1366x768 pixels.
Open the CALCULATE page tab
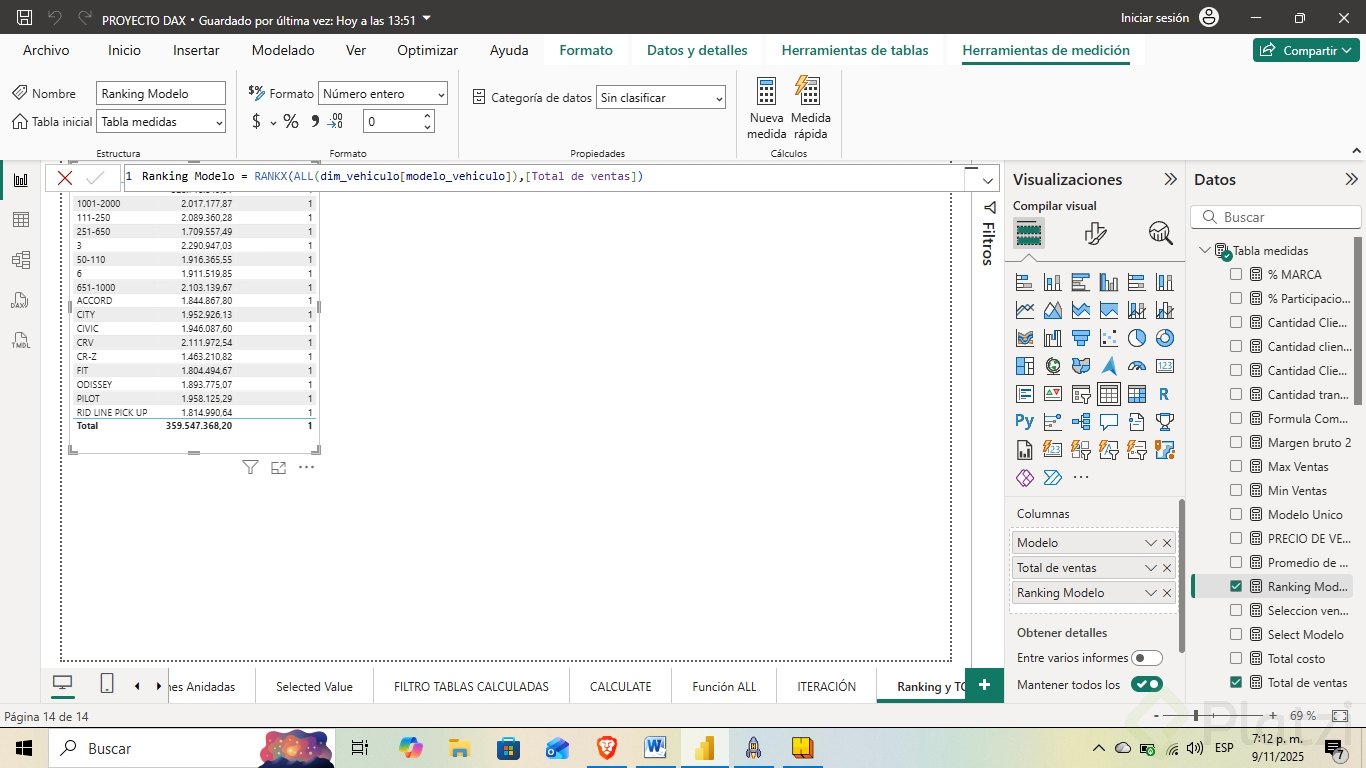point(620,687)
